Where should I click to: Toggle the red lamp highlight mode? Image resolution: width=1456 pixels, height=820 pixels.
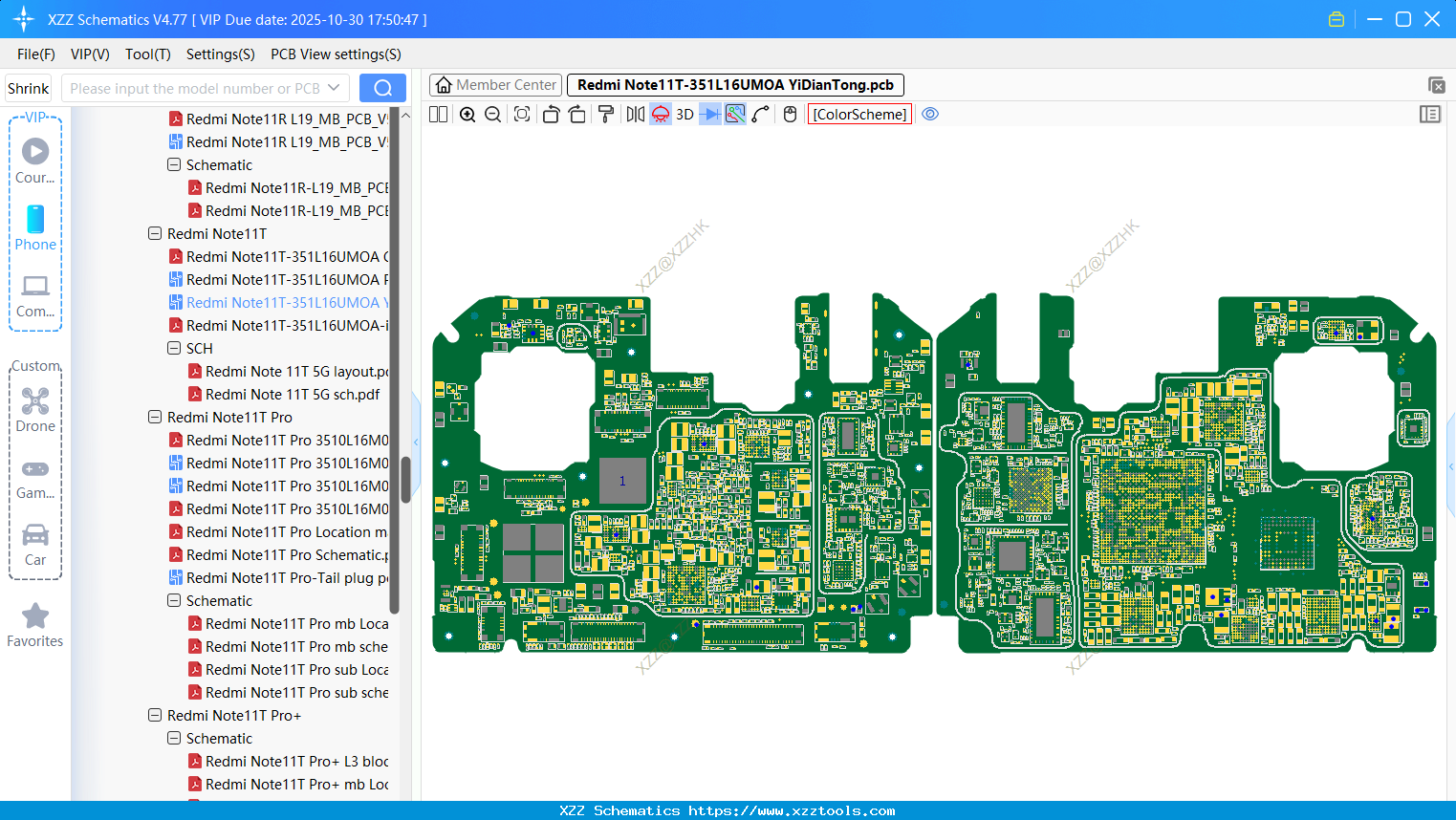pyautogui.click(x=660, y=114)
